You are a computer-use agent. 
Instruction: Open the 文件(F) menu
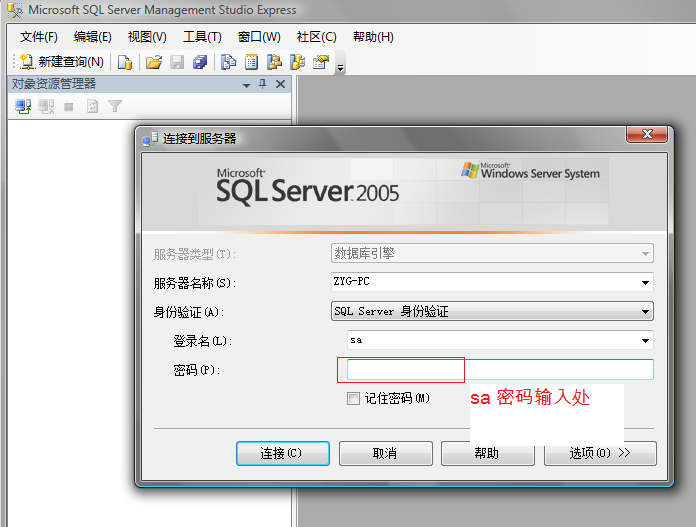pos(39,37)
